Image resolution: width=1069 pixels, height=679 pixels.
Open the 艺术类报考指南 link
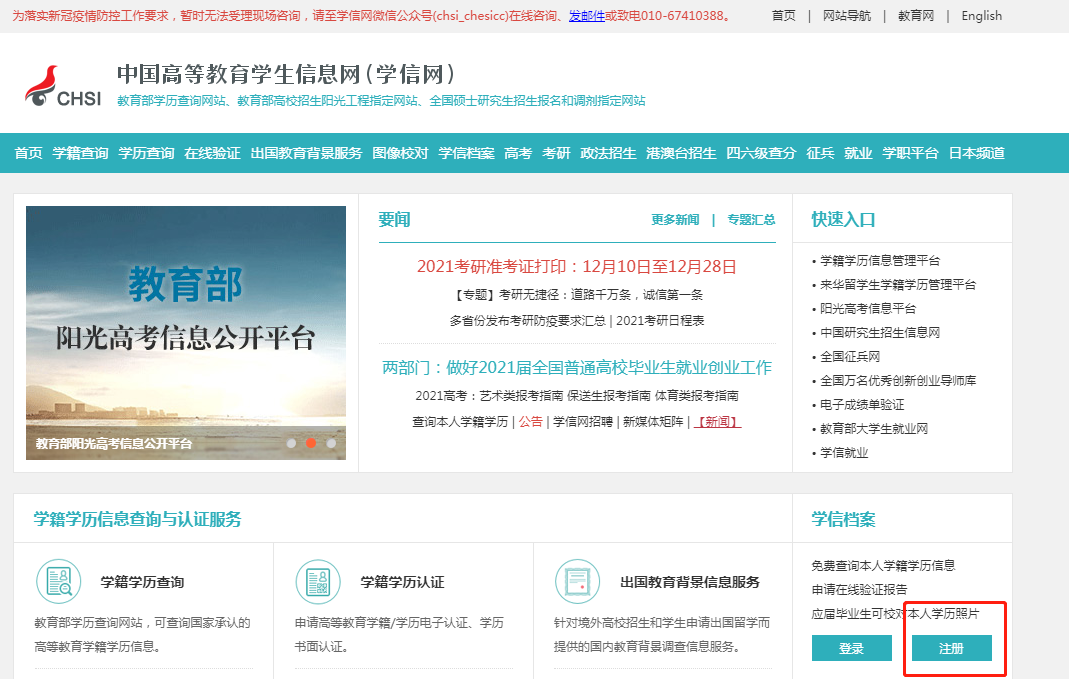coord(522,395)
